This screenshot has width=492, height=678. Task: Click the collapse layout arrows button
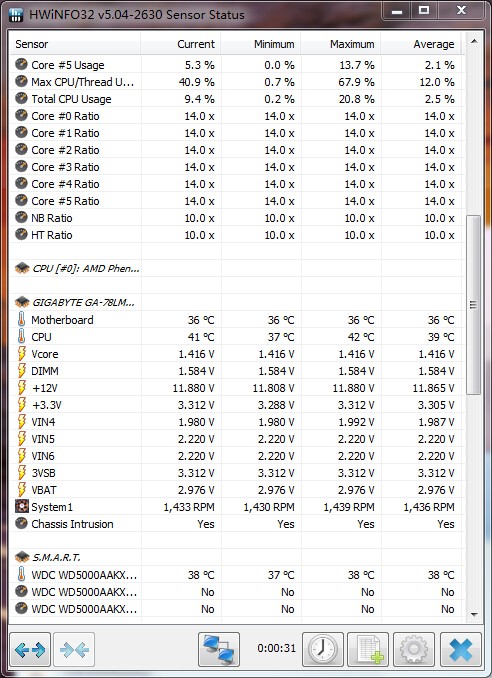(x=74, y=649)
